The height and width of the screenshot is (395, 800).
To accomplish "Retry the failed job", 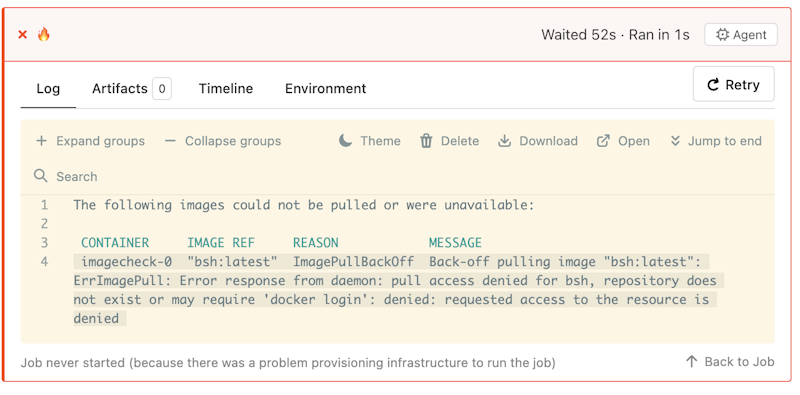I will pos(733,84).
